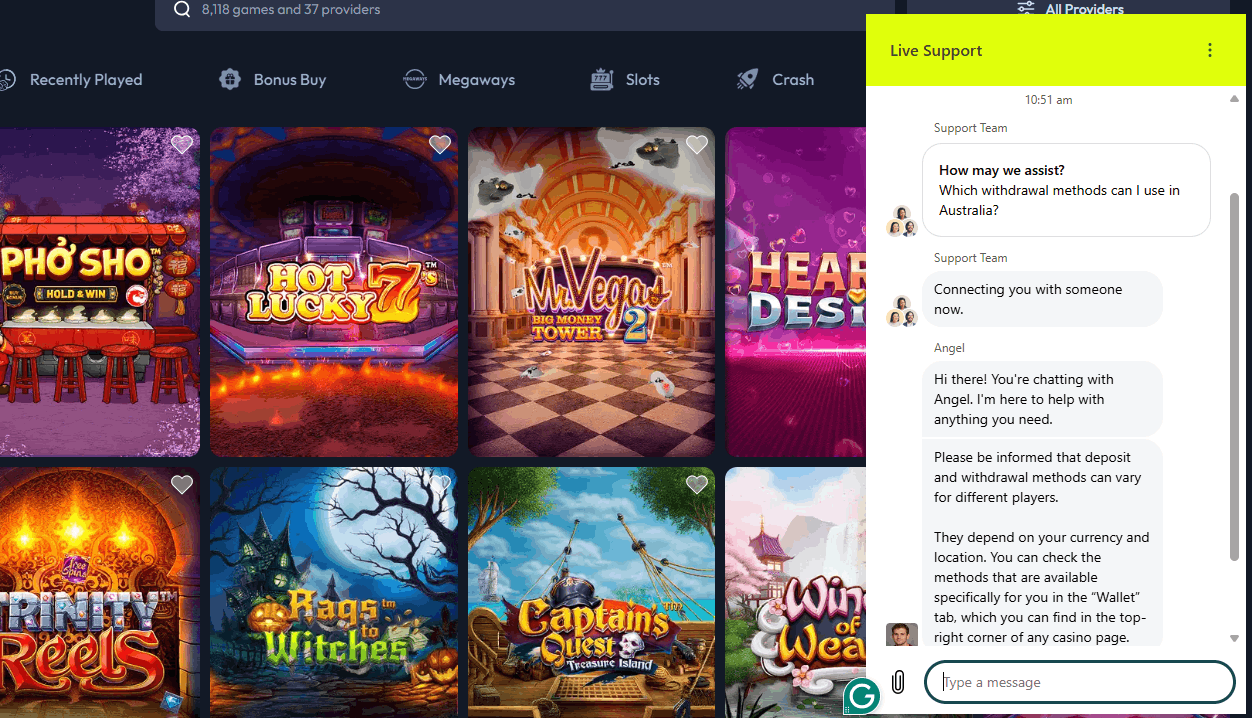Favorite the Trinity Reels game
Viewport: 1252px width, 718px height.
[x=181, y=485]
